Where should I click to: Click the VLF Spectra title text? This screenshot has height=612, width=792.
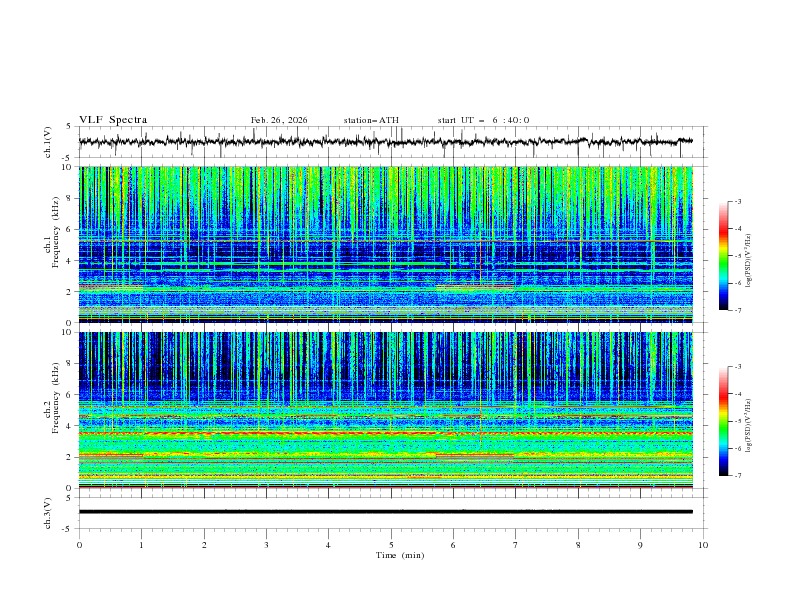(113, 120)
